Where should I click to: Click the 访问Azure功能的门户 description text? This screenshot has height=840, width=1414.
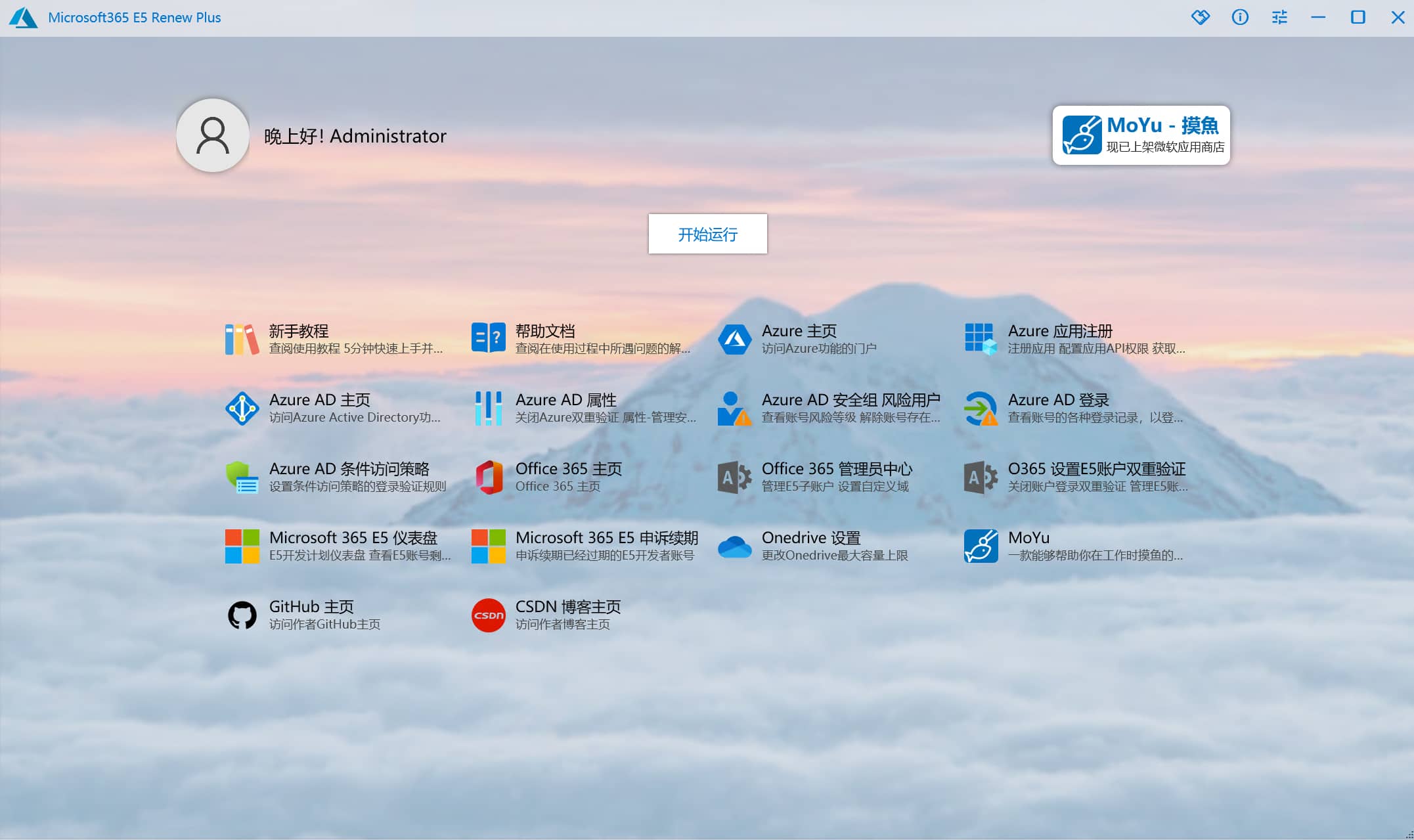point(819,349)
